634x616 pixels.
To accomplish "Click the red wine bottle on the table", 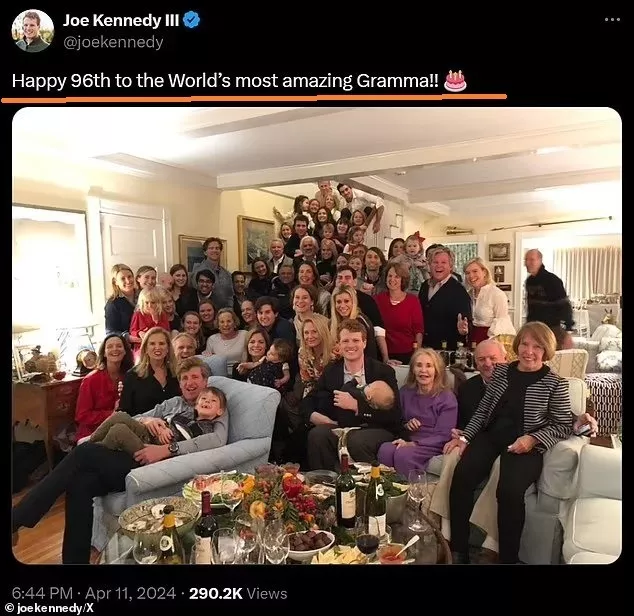I will (x=346, y=491).
